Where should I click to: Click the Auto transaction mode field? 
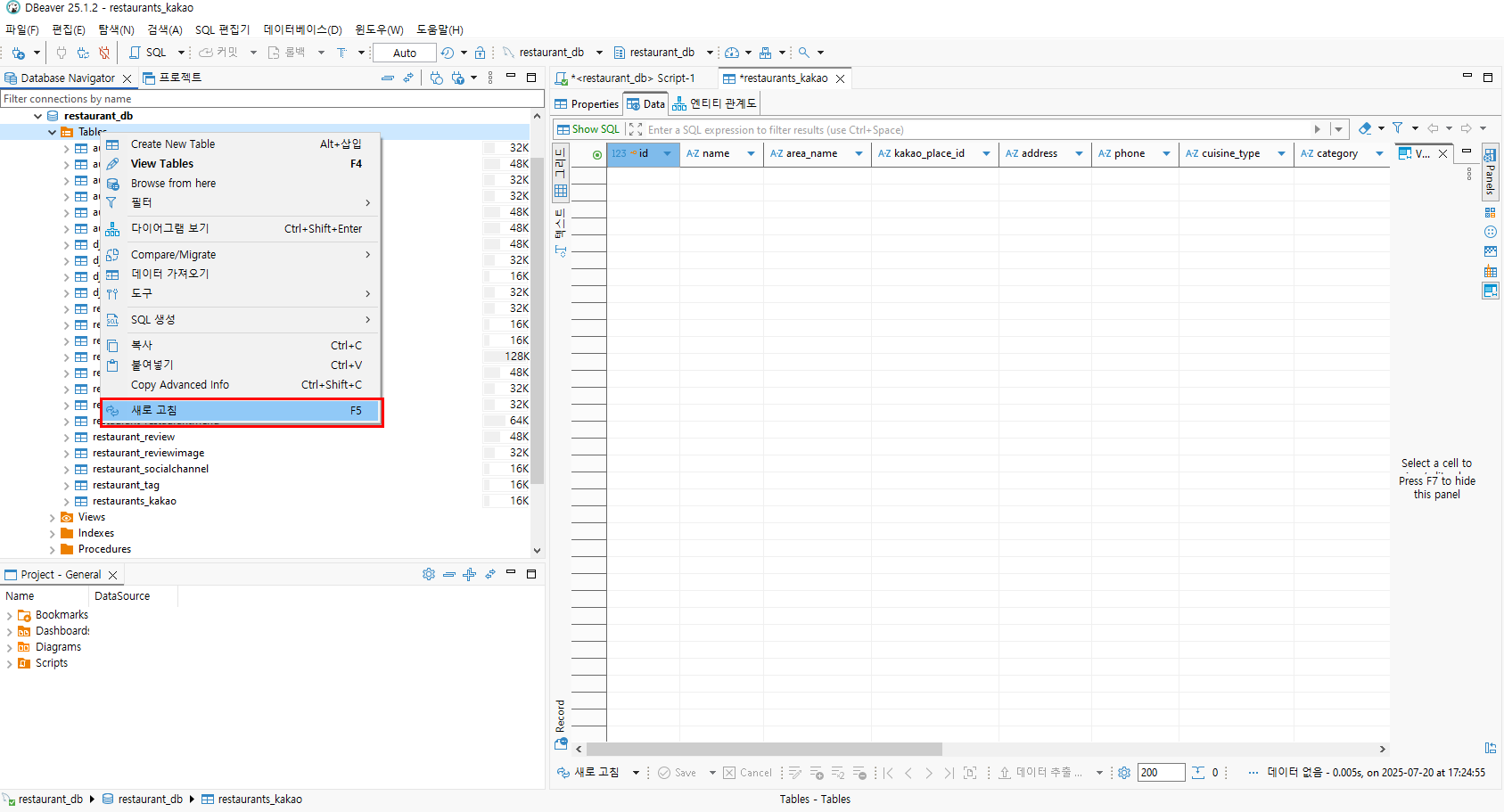(405, 53)
